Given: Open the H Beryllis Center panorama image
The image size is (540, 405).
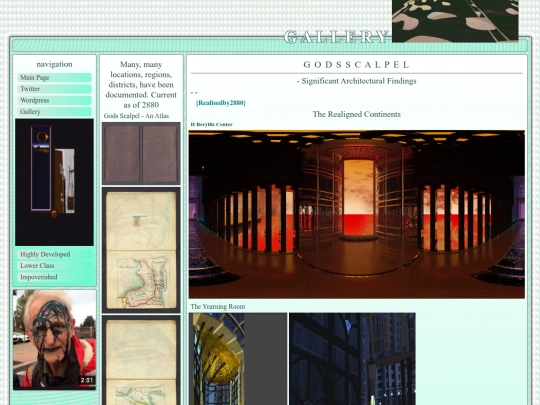Looking at the screenshot, I should tap(357, 214).
